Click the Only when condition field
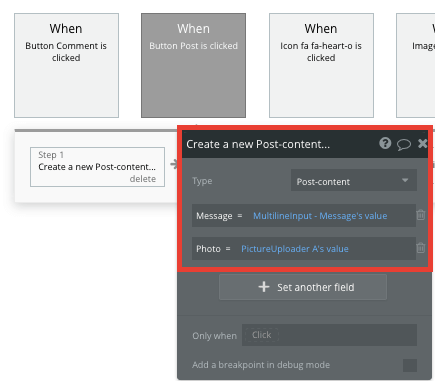The width and height of the screenshot is (435, 381). point(329,335)
